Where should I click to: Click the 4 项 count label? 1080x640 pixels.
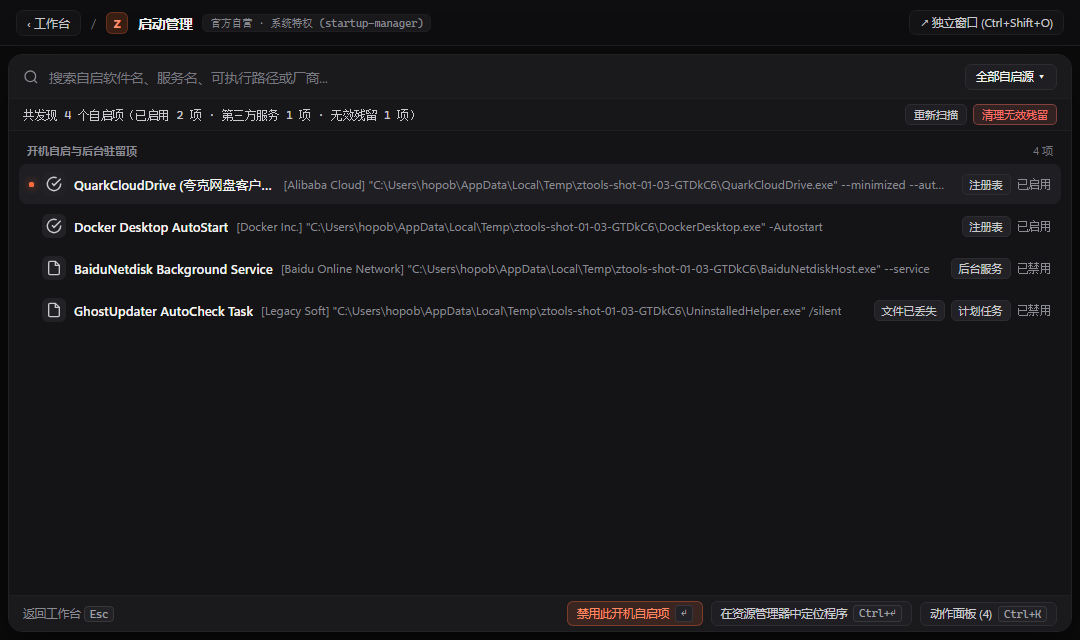coord(1043,151)
